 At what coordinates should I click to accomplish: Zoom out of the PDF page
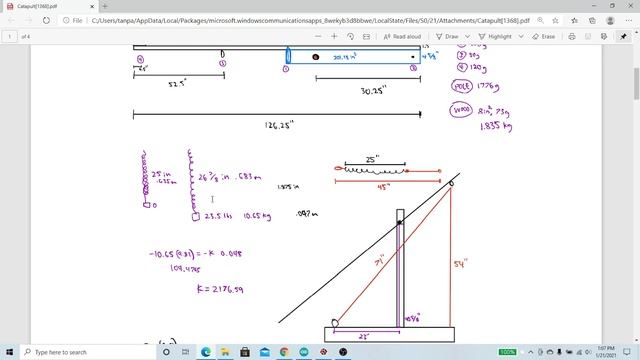point(318,36)
